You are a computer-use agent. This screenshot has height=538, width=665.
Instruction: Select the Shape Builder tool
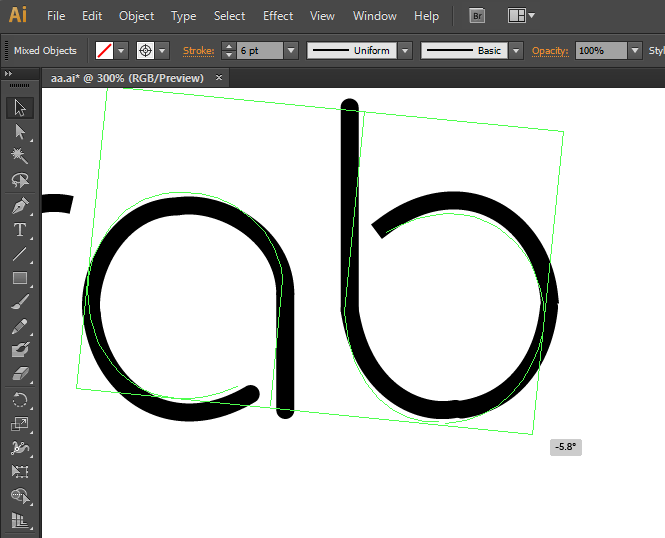tap(20, 496)
